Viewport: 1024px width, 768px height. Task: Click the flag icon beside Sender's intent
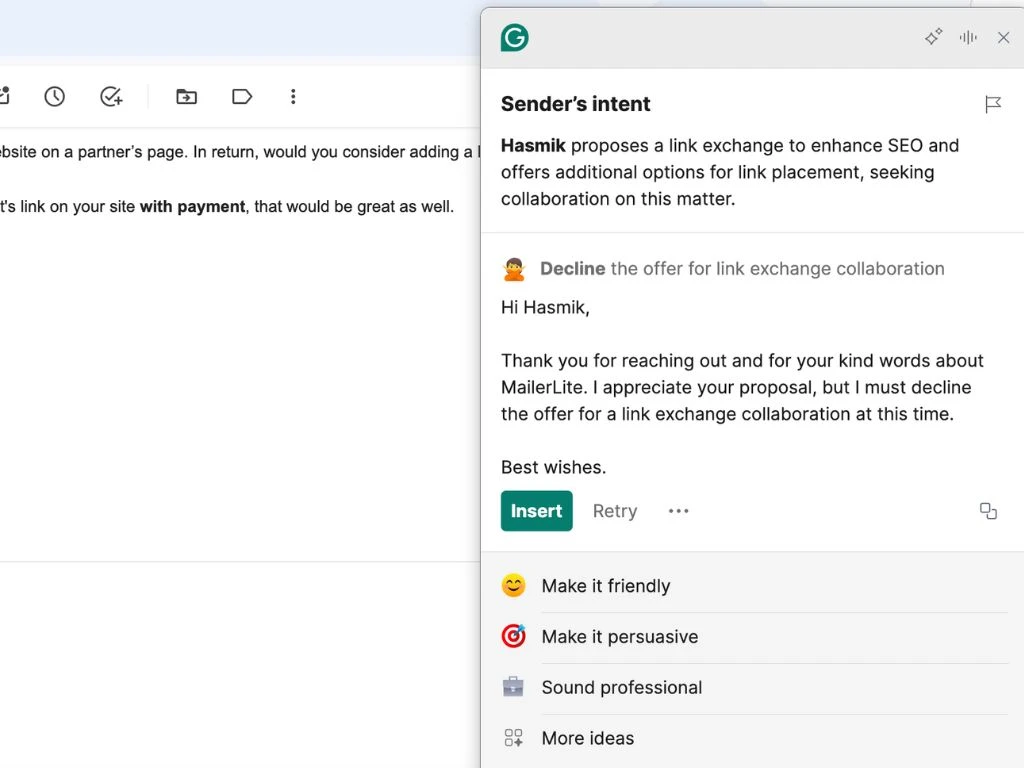[x=992, y=104]
